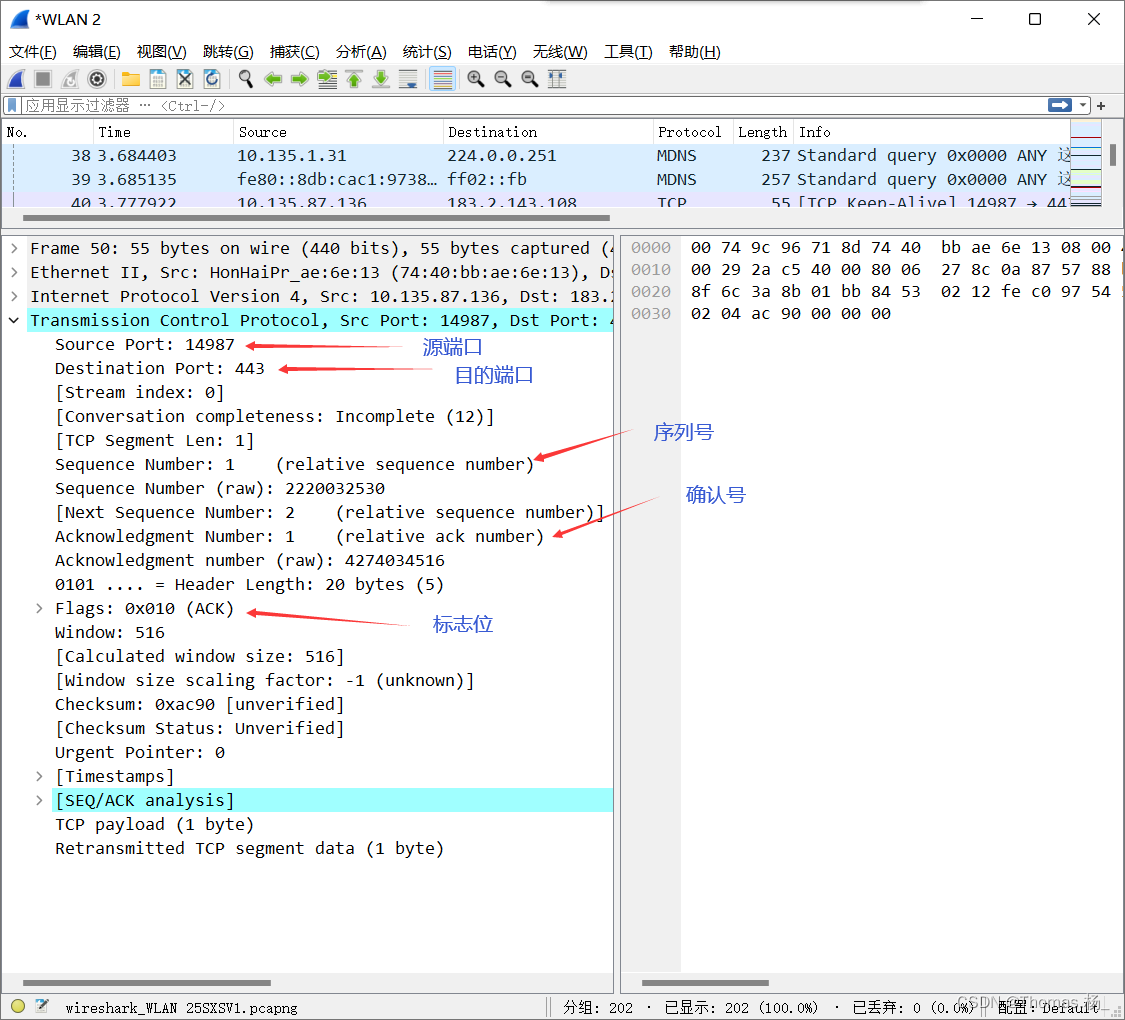The height and width of the screenshot is (1020, 1125).
Task: Save this capture file
Action: click(x=158, y=79)
